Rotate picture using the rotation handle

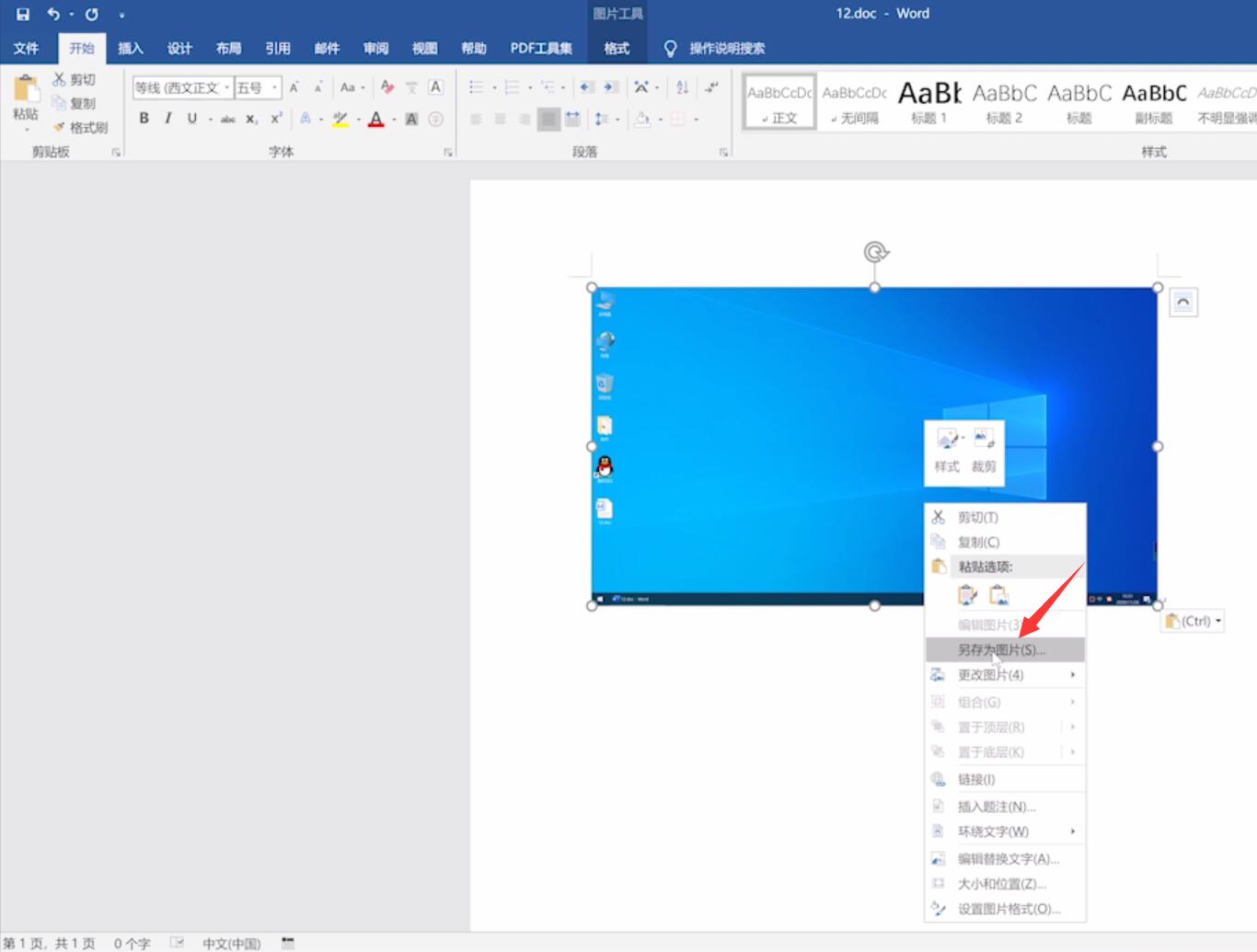(x=875, y=252)
